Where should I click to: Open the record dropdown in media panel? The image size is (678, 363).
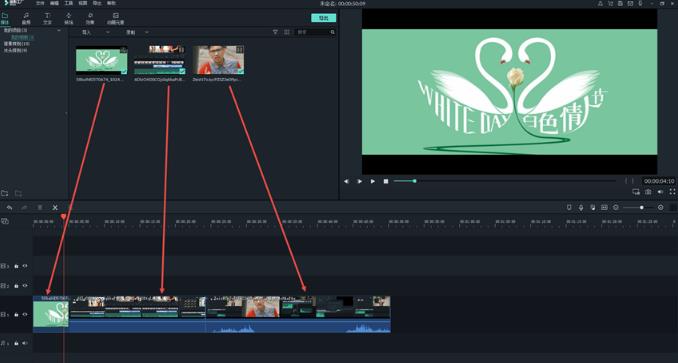(137, 32)
